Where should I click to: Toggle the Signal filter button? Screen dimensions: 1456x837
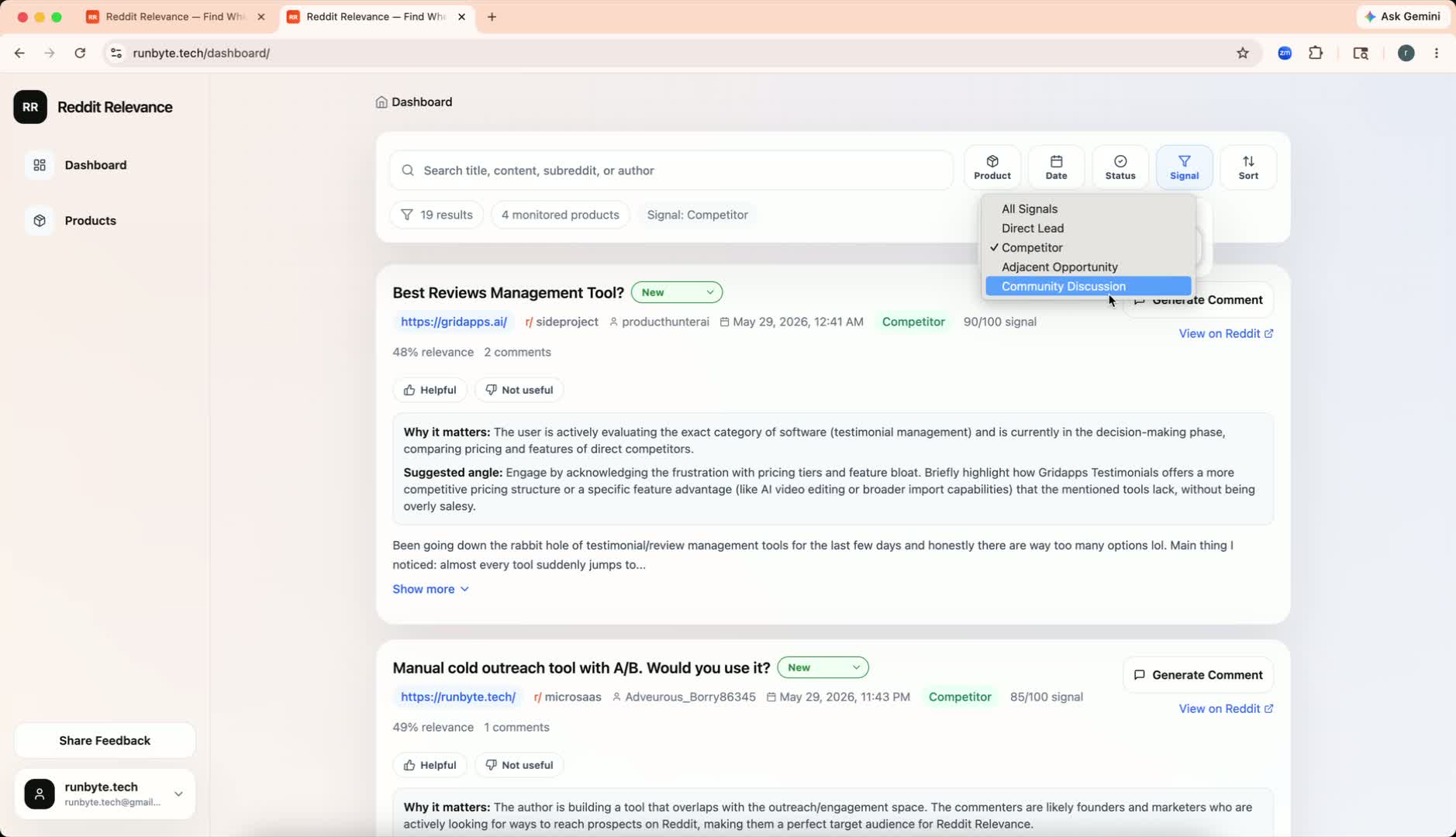1184,167
